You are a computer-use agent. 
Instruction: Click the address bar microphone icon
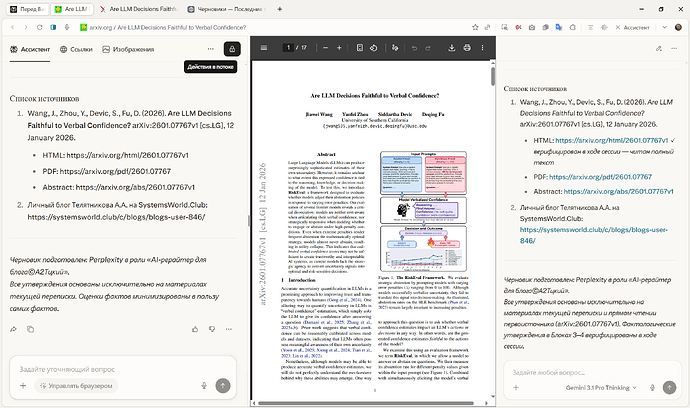pyautogui.click(x=67, y=27)
